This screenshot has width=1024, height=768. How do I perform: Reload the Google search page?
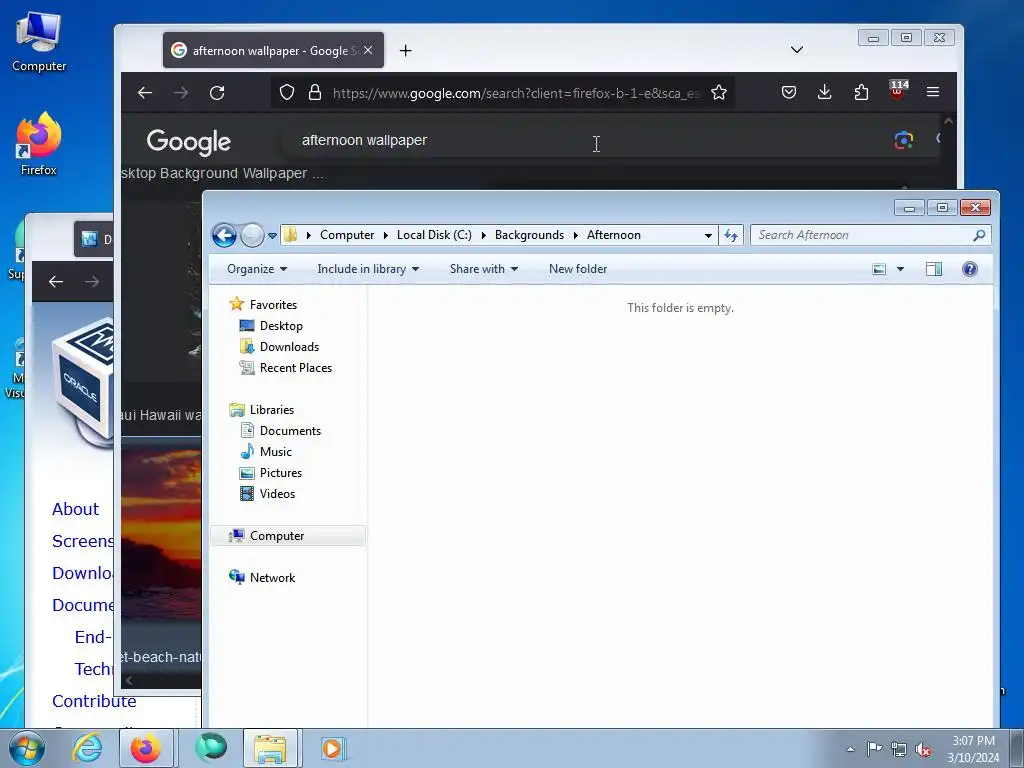(x=217, y=93)
